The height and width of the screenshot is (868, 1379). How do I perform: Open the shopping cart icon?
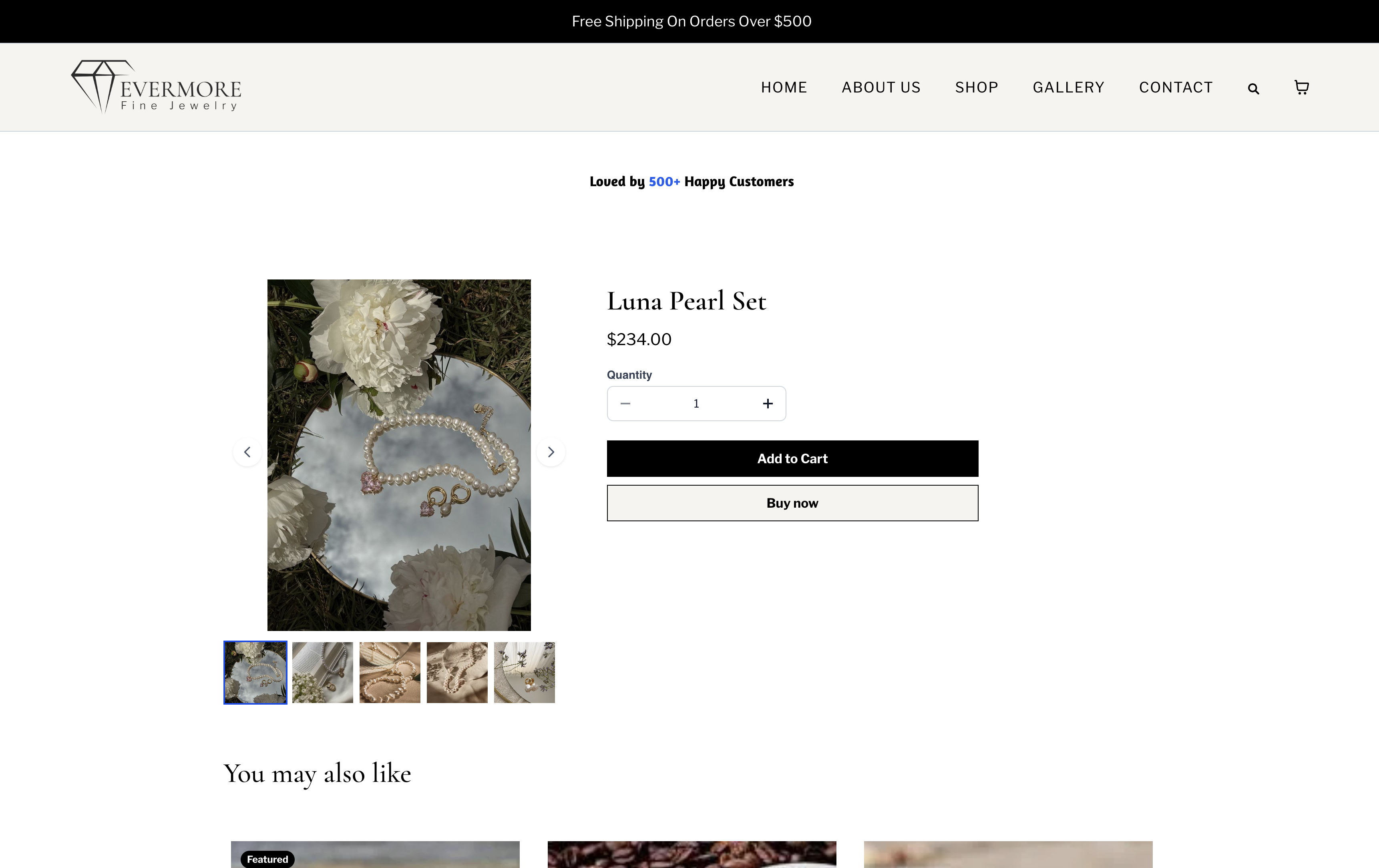click(x=1301, y=88)
